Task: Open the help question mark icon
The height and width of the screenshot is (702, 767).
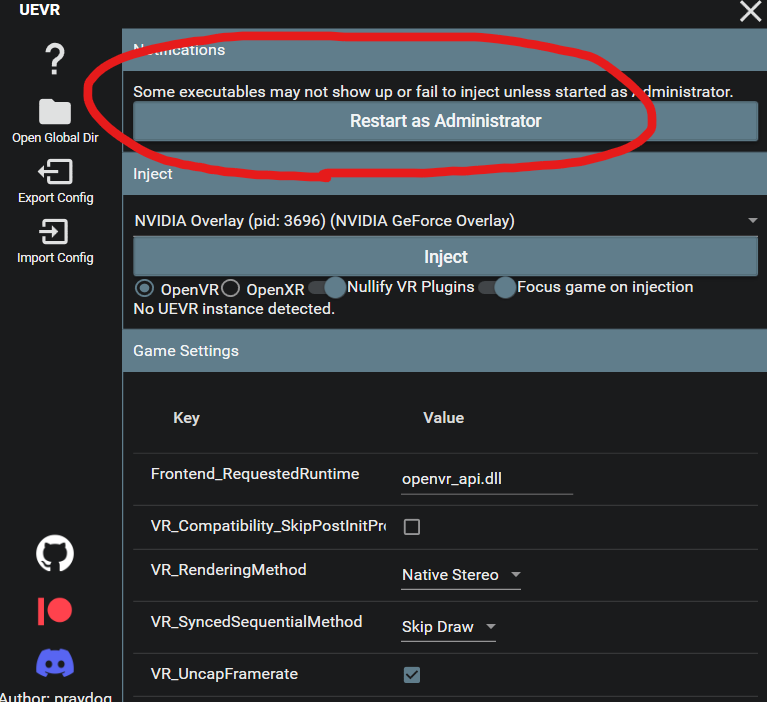Action: pos(55,59)
